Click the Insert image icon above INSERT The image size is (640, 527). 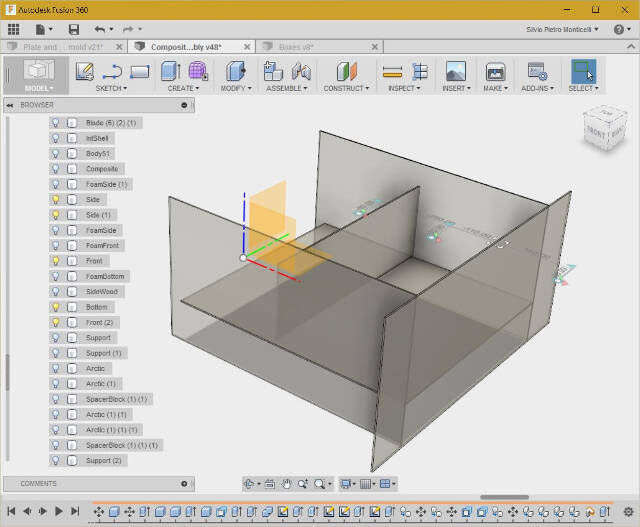455,71
